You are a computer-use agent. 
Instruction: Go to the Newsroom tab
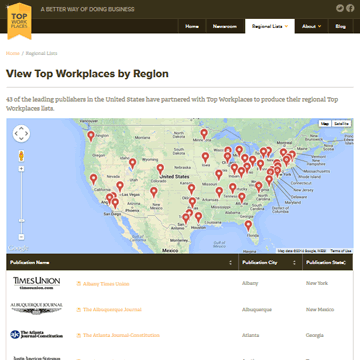[x=225, y=26]
